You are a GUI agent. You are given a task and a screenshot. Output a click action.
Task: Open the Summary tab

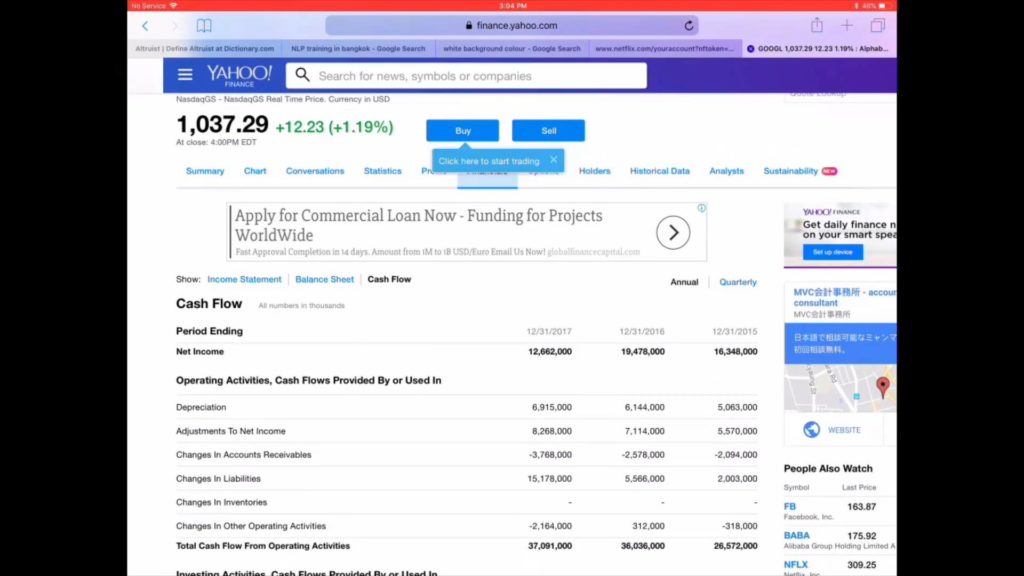click(204, 171)
